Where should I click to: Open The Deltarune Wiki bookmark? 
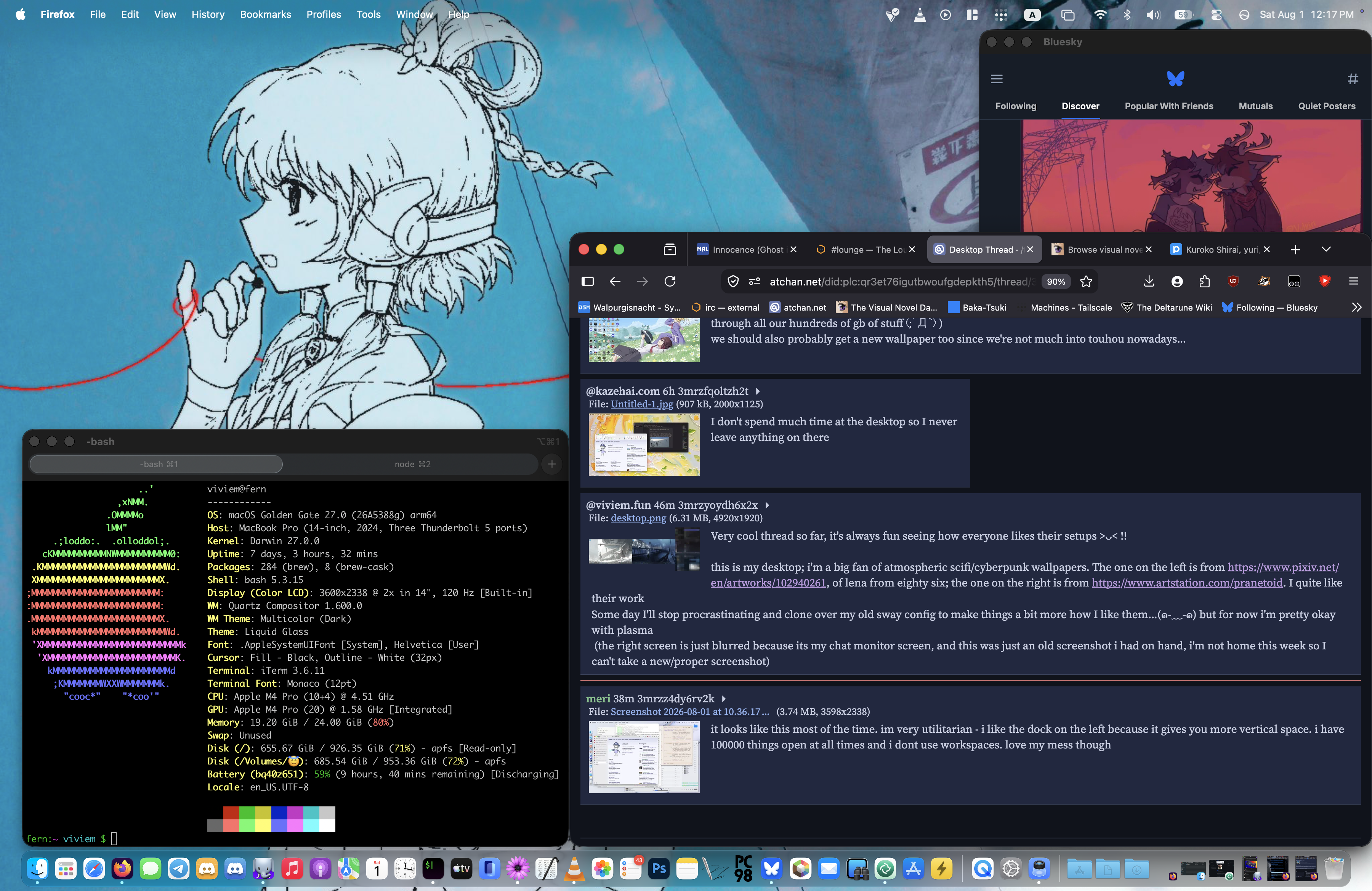[1167, 307]
